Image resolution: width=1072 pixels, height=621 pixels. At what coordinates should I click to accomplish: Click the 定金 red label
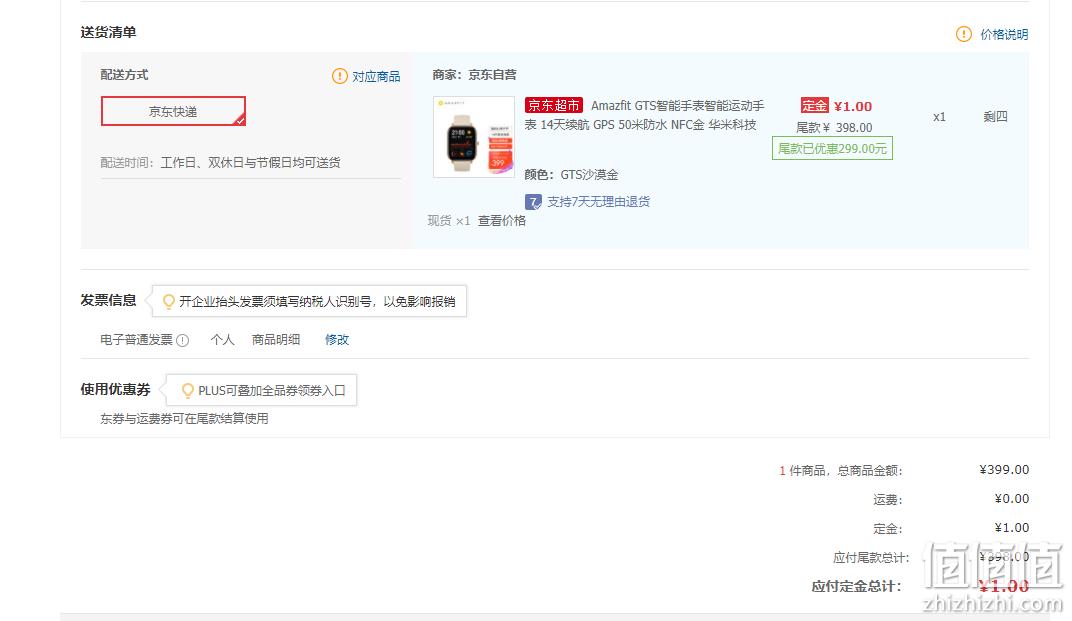tap(814, 105)
